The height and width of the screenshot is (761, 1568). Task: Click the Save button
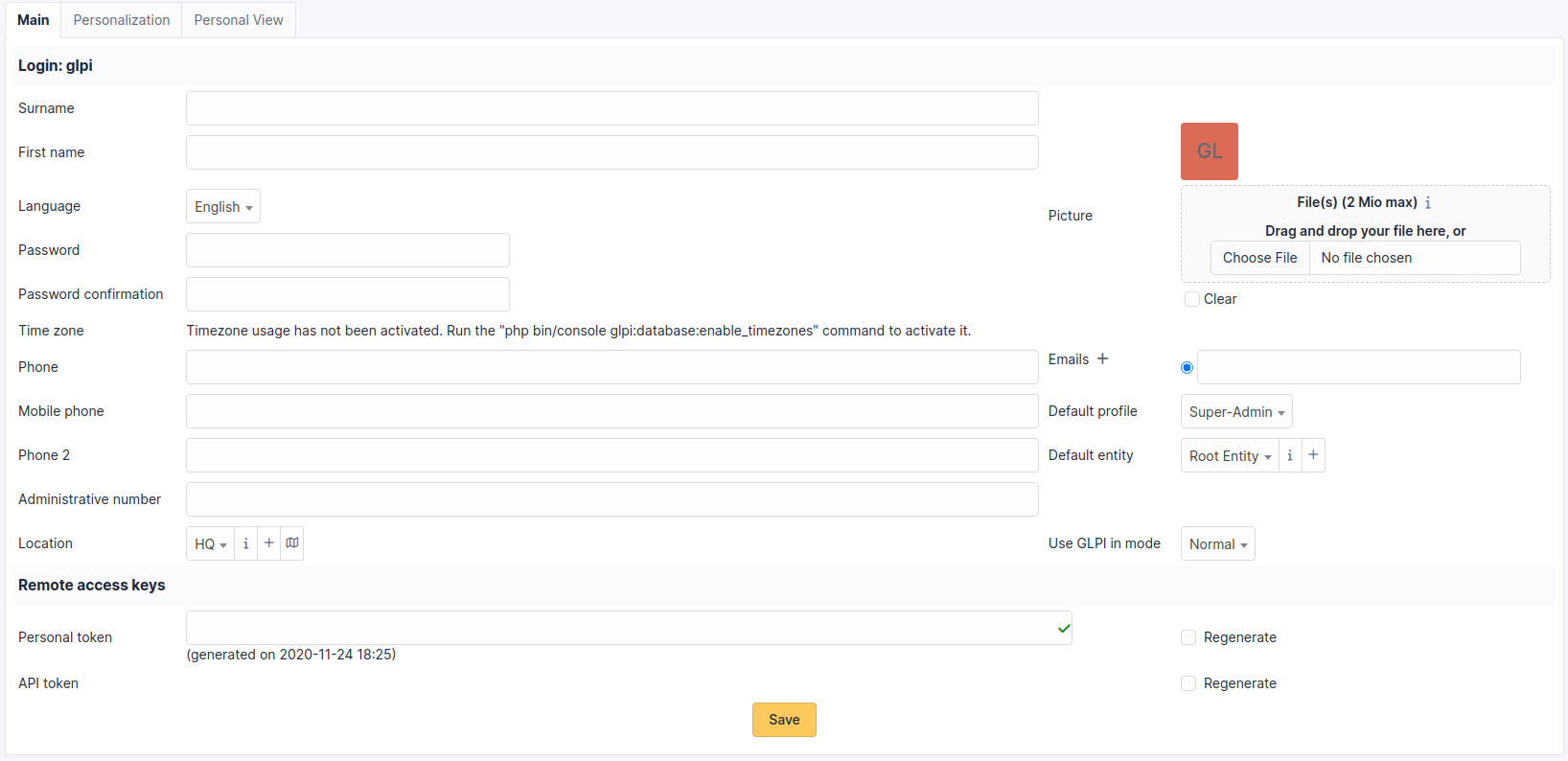pyautogui.click(x=784, y=720)
